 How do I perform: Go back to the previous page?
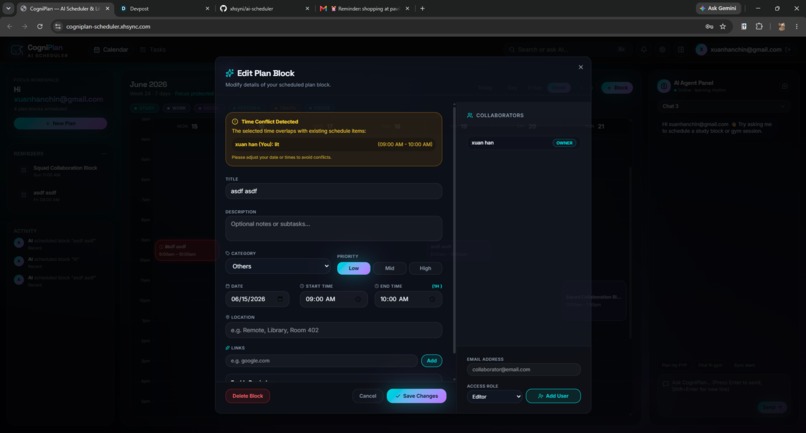[x=10, y=26]
